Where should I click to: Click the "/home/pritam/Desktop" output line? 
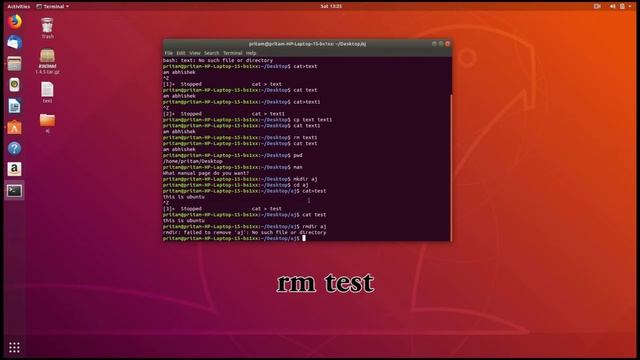pyautogui.click(x=193, y=161)
